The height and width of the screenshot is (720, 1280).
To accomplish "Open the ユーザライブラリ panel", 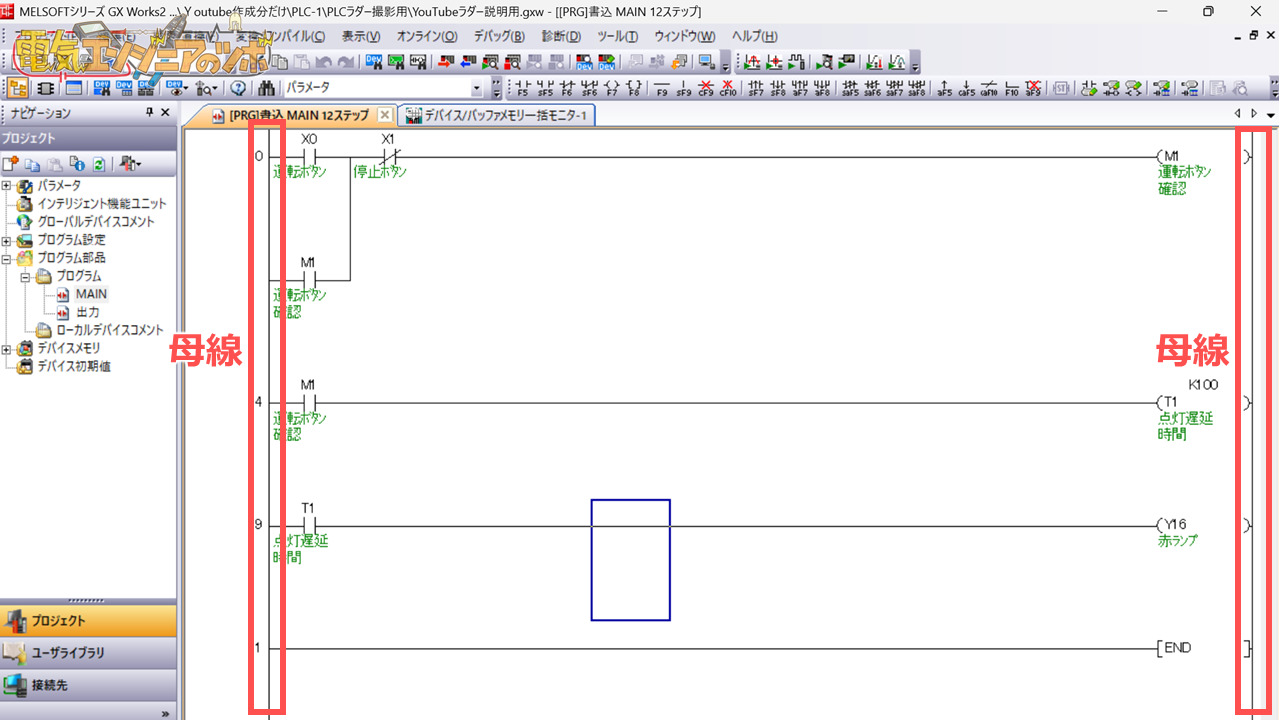I will coord(68,653).
